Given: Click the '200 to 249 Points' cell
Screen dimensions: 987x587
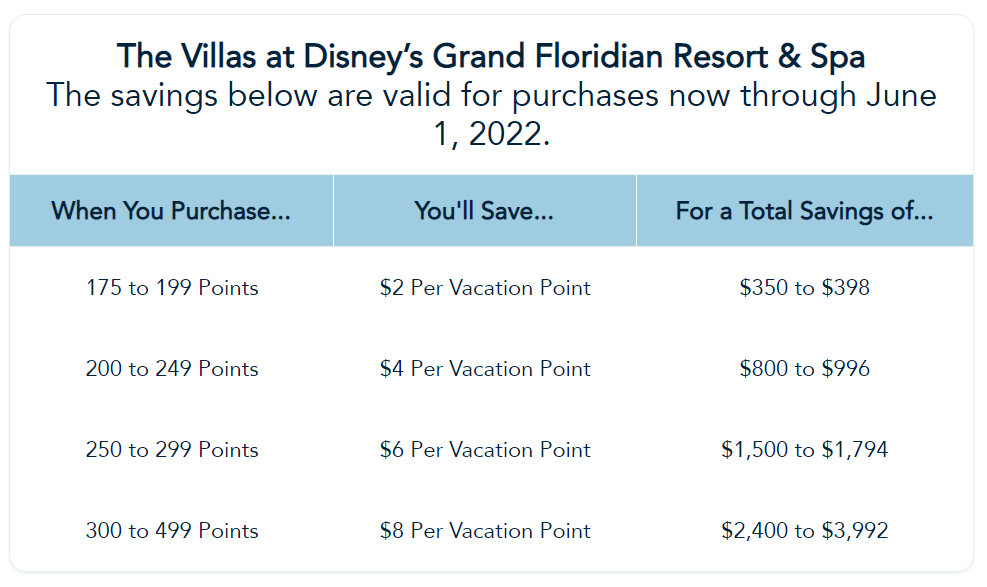Looking at the screenshot, I should [x=172, y=369].
